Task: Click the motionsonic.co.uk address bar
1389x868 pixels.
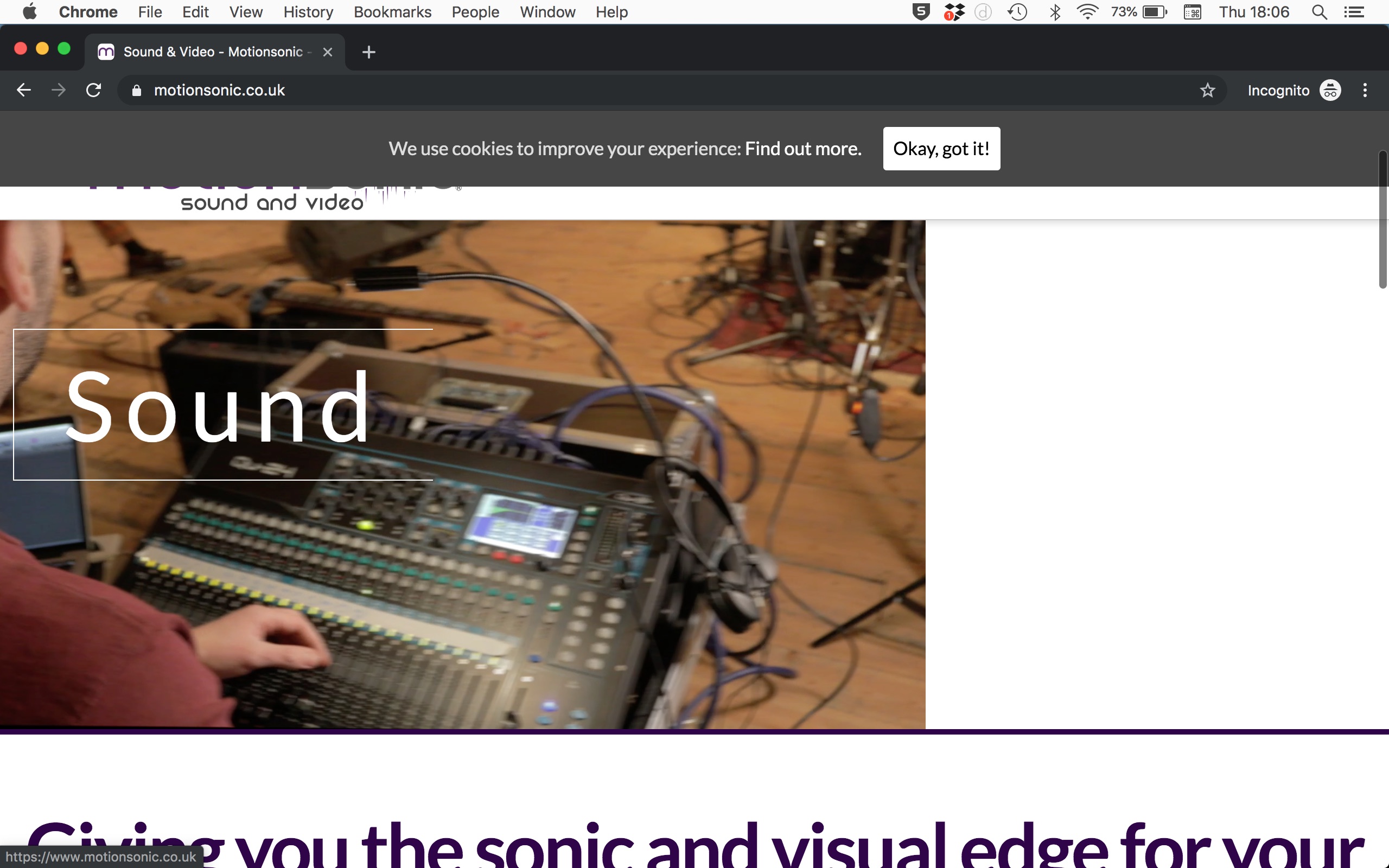Action: pos(660,90)
